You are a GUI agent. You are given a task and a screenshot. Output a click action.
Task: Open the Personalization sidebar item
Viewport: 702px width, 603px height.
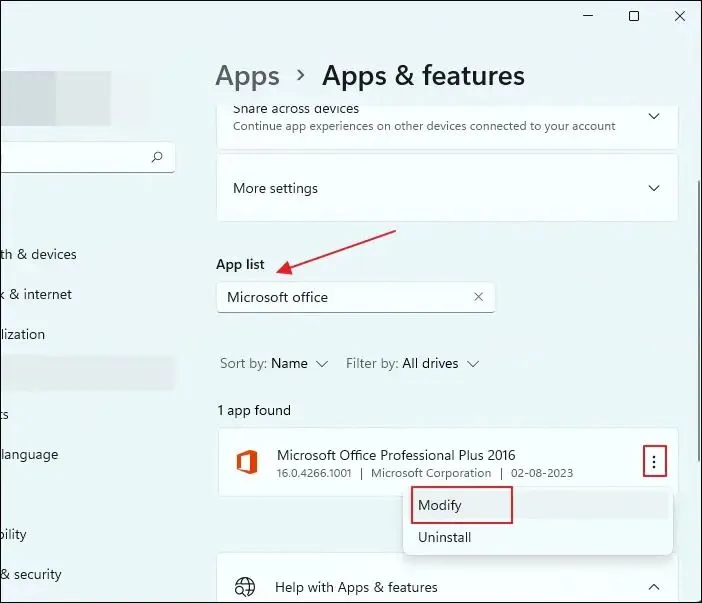[x=22, y=334]
